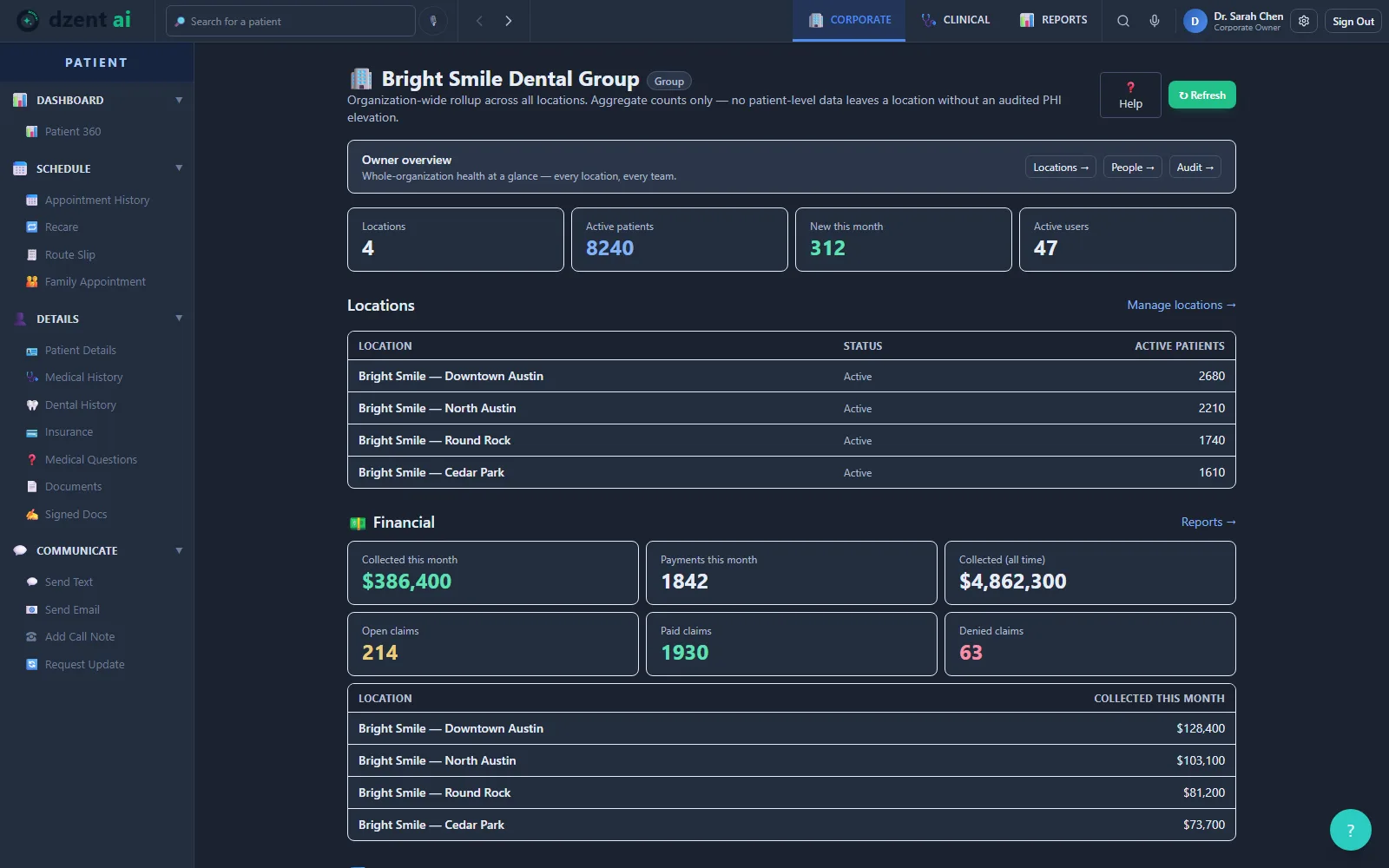Select Downtown Austin row in Locations table
Viewport: 1389px width, 868px height.
pos(792,376)
